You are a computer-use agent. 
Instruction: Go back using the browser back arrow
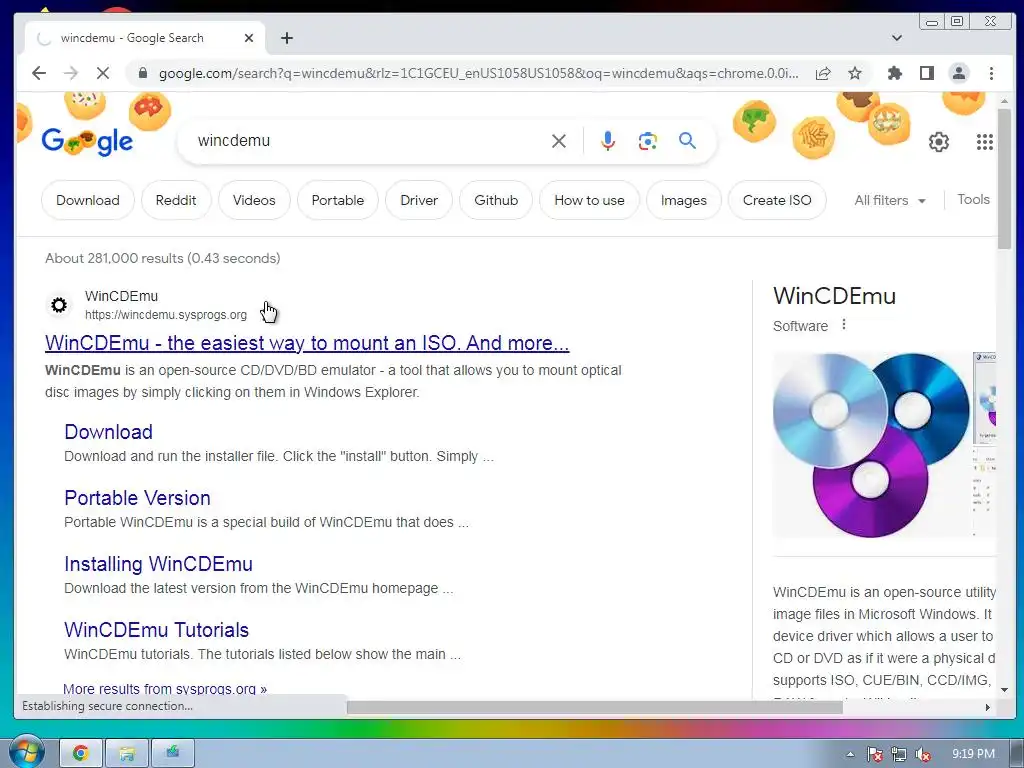point(39,73)
